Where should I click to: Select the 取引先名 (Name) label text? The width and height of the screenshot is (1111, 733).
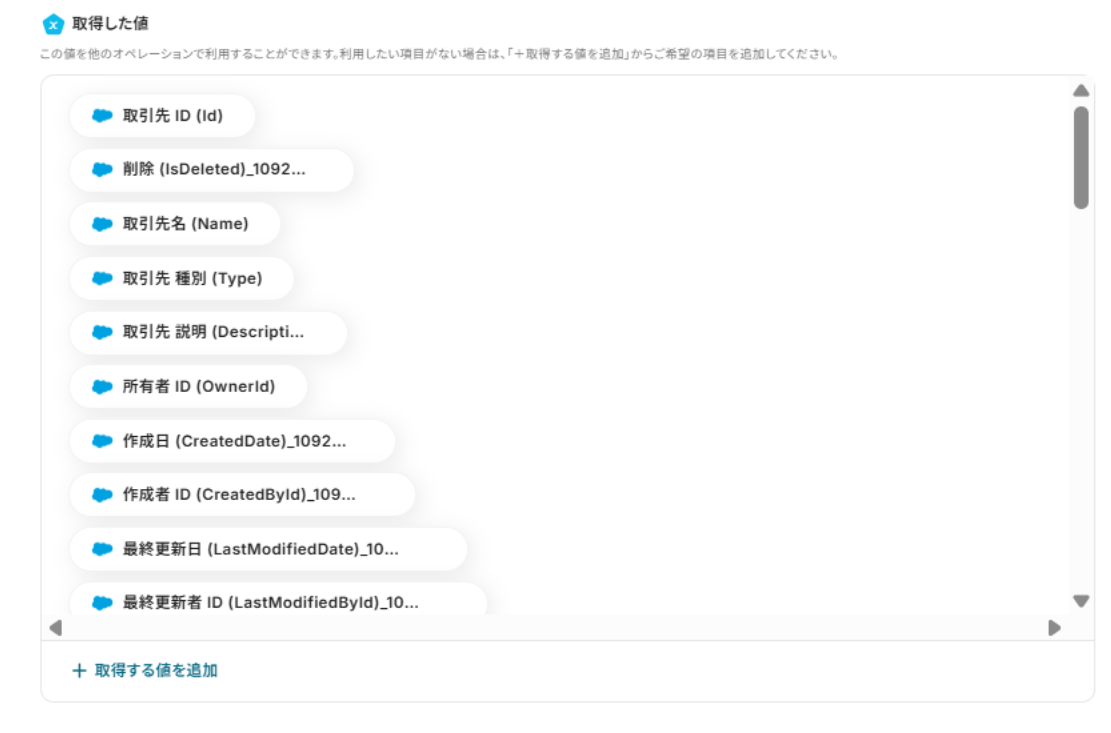click(x=186, y=224)
